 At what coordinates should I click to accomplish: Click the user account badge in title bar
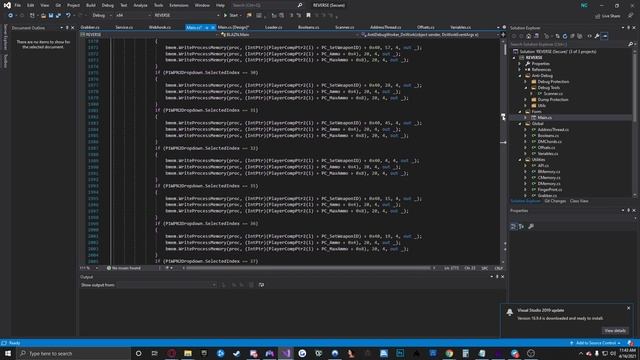point(584,5)
